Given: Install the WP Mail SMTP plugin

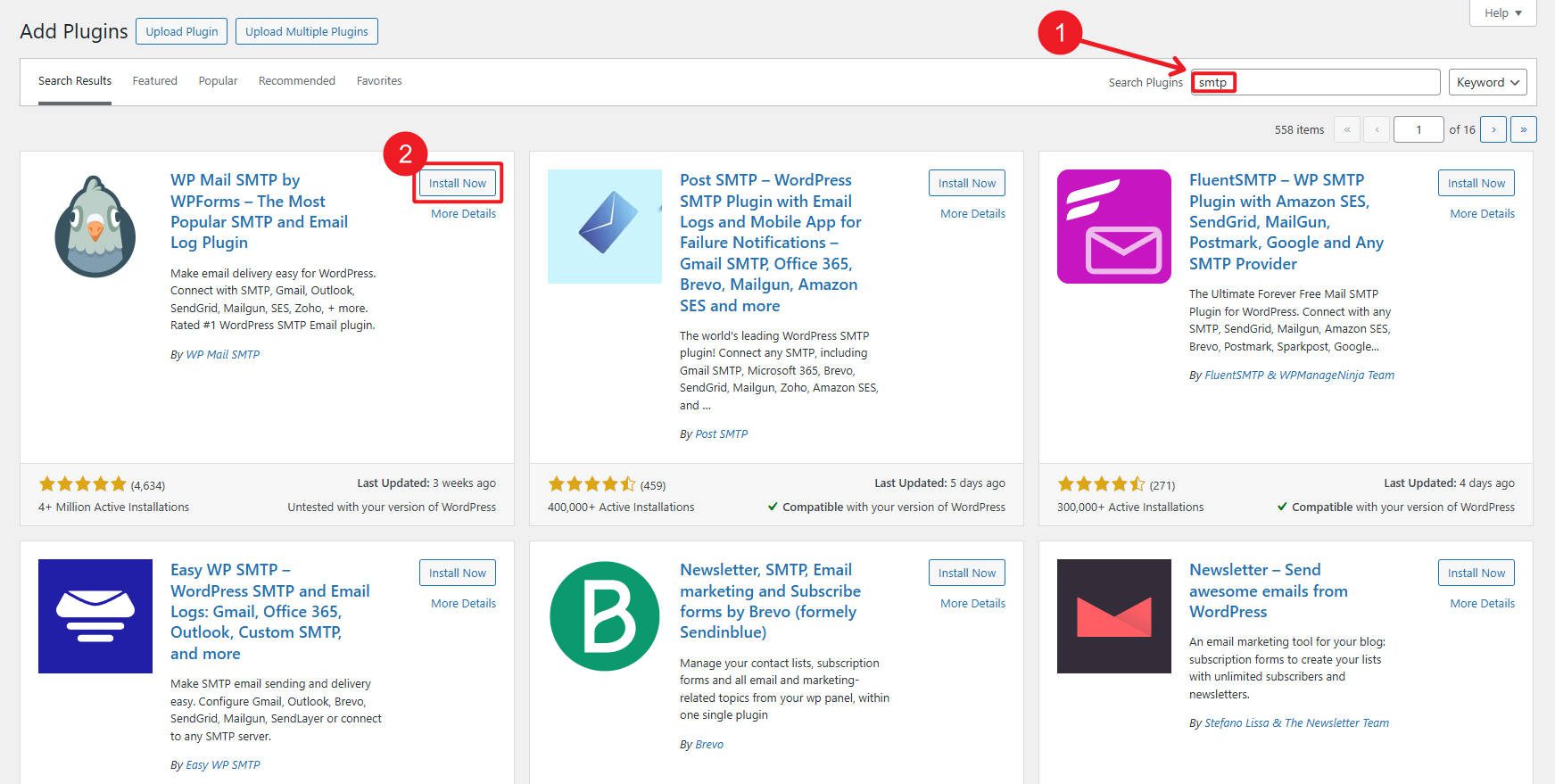Looking at the screenshot, I should [x=458, y=183].
